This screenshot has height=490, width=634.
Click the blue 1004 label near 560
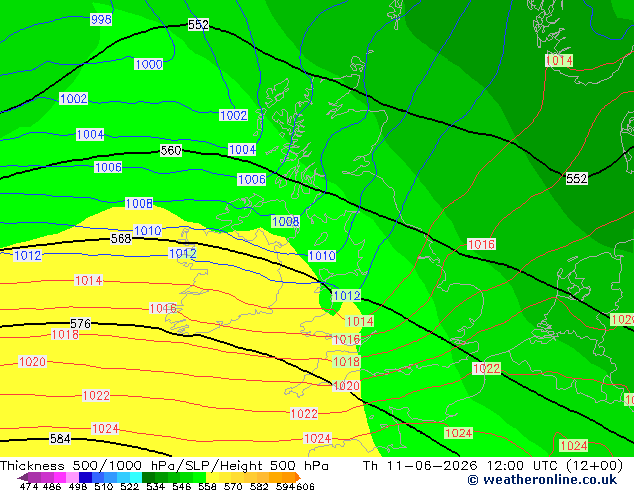(242, 150)
